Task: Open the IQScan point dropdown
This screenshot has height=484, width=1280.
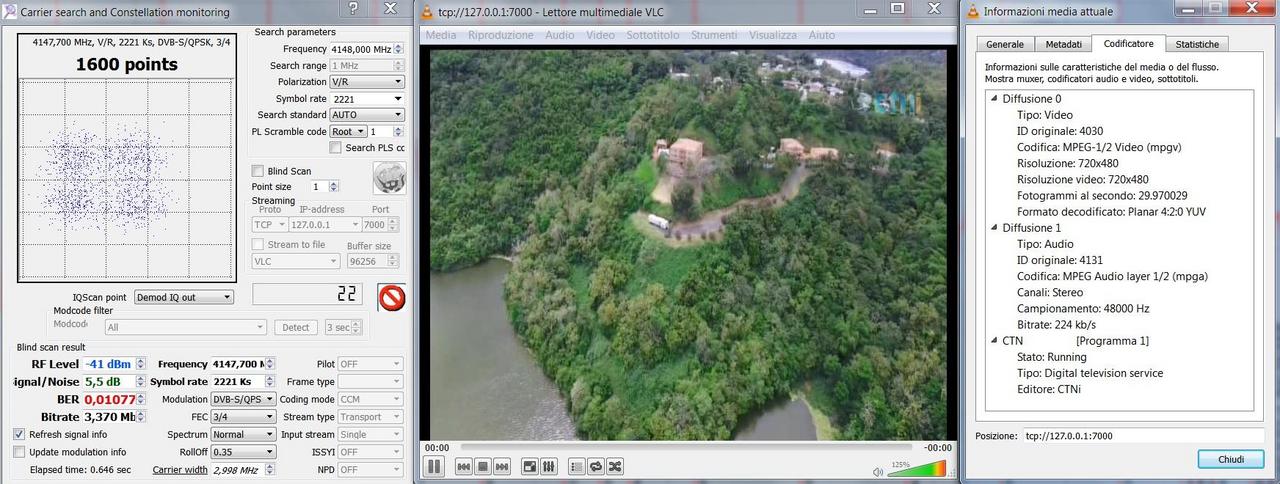Action: [x=183, y=297]
